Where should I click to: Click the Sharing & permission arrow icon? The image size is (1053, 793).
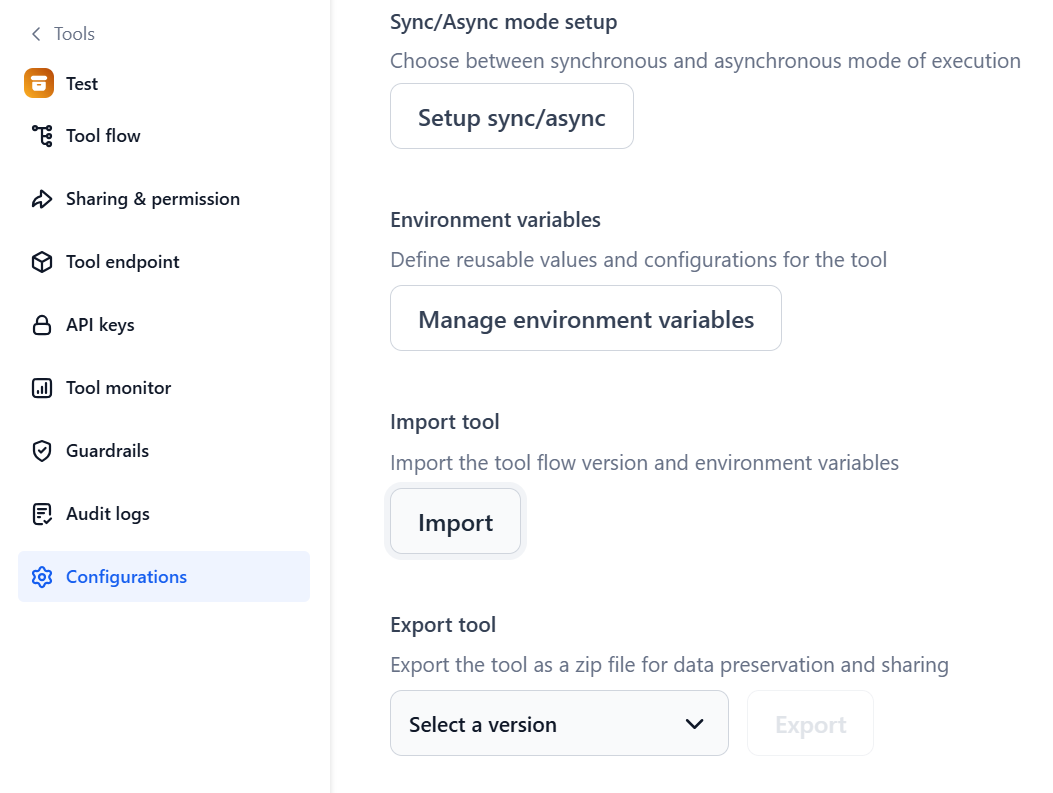pyautogui.click(x=42, y=199)
